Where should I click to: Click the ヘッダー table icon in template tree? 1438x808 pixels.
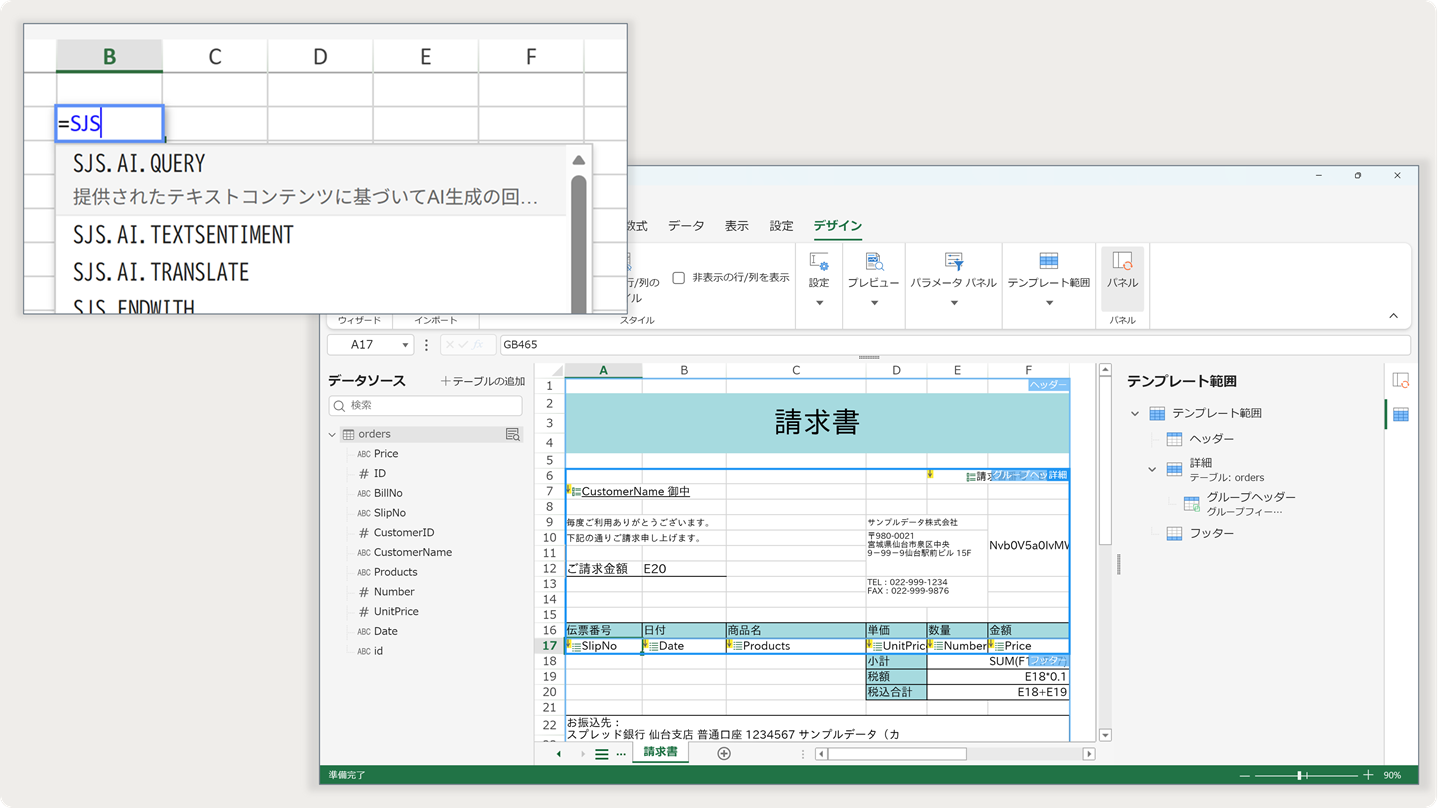pos(1175,439)
